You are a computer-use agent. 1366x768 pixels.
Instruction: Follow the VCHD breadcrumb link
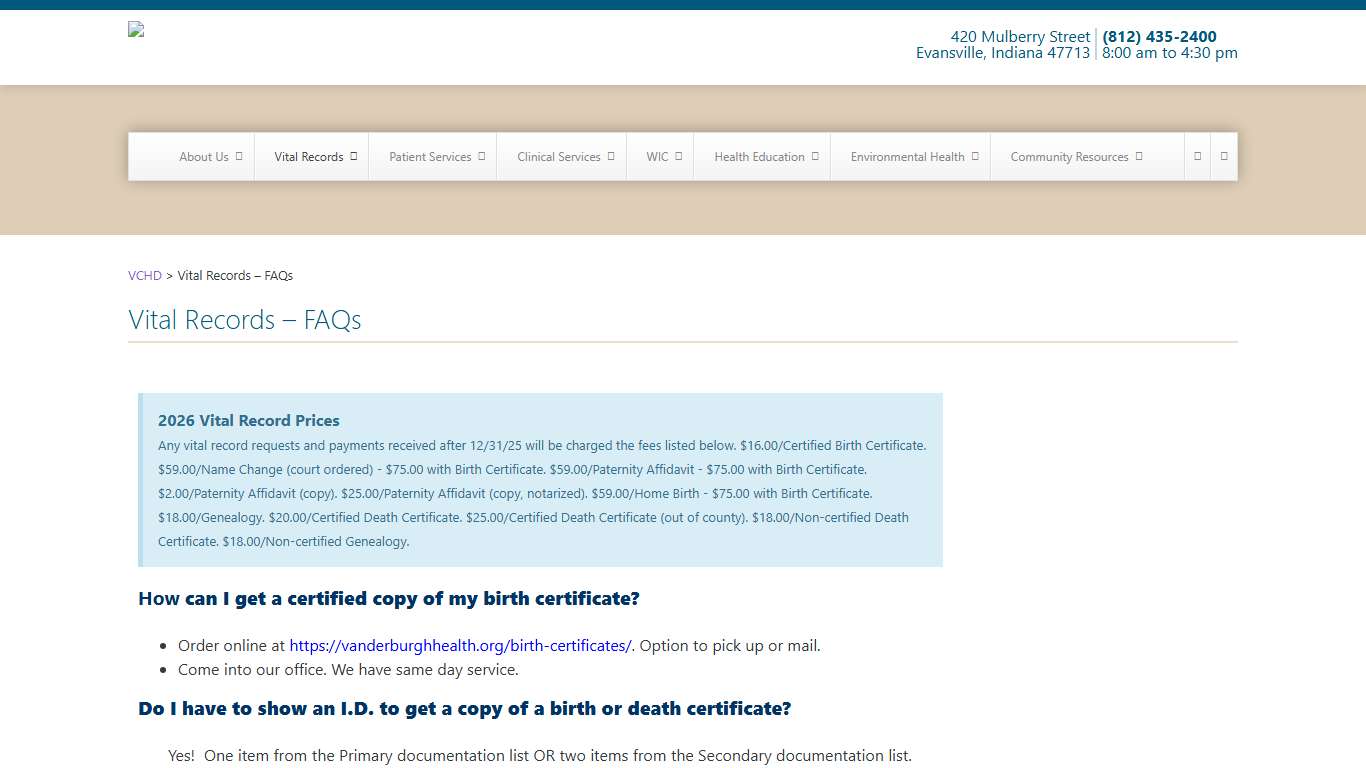(145, 276)
